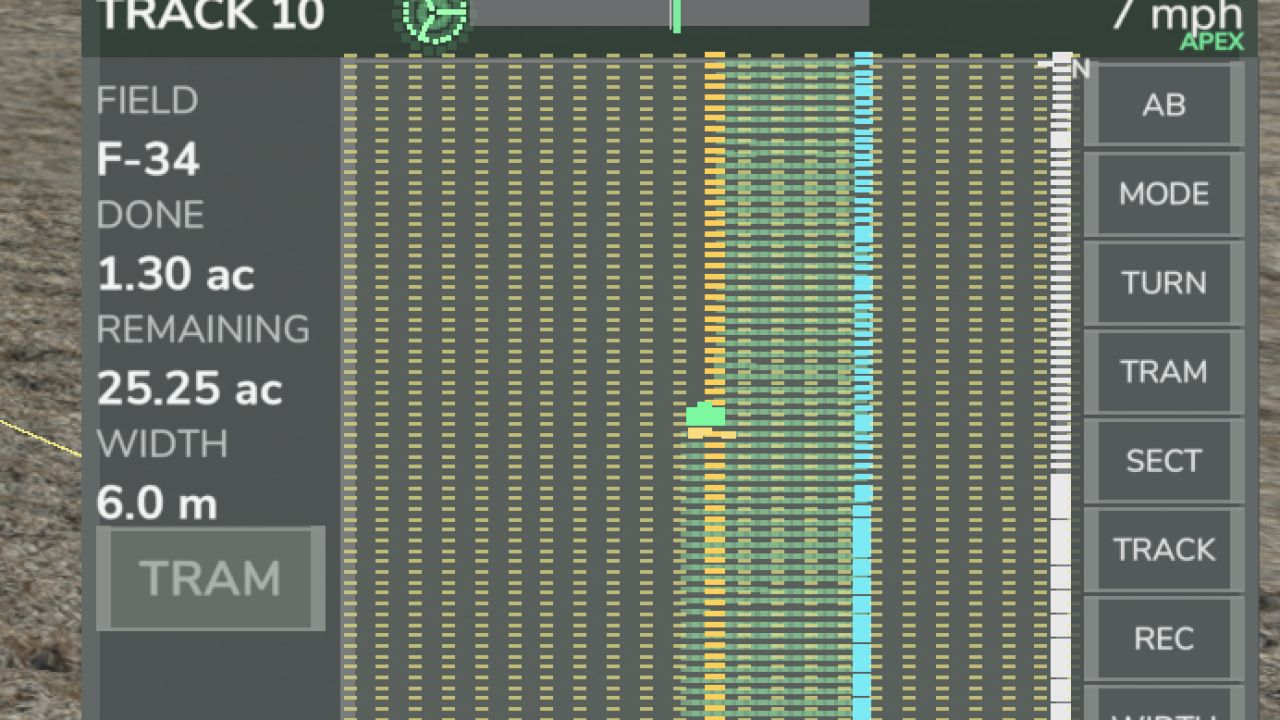Click the WIDTH label above 6.0 m

click(162, 443)
